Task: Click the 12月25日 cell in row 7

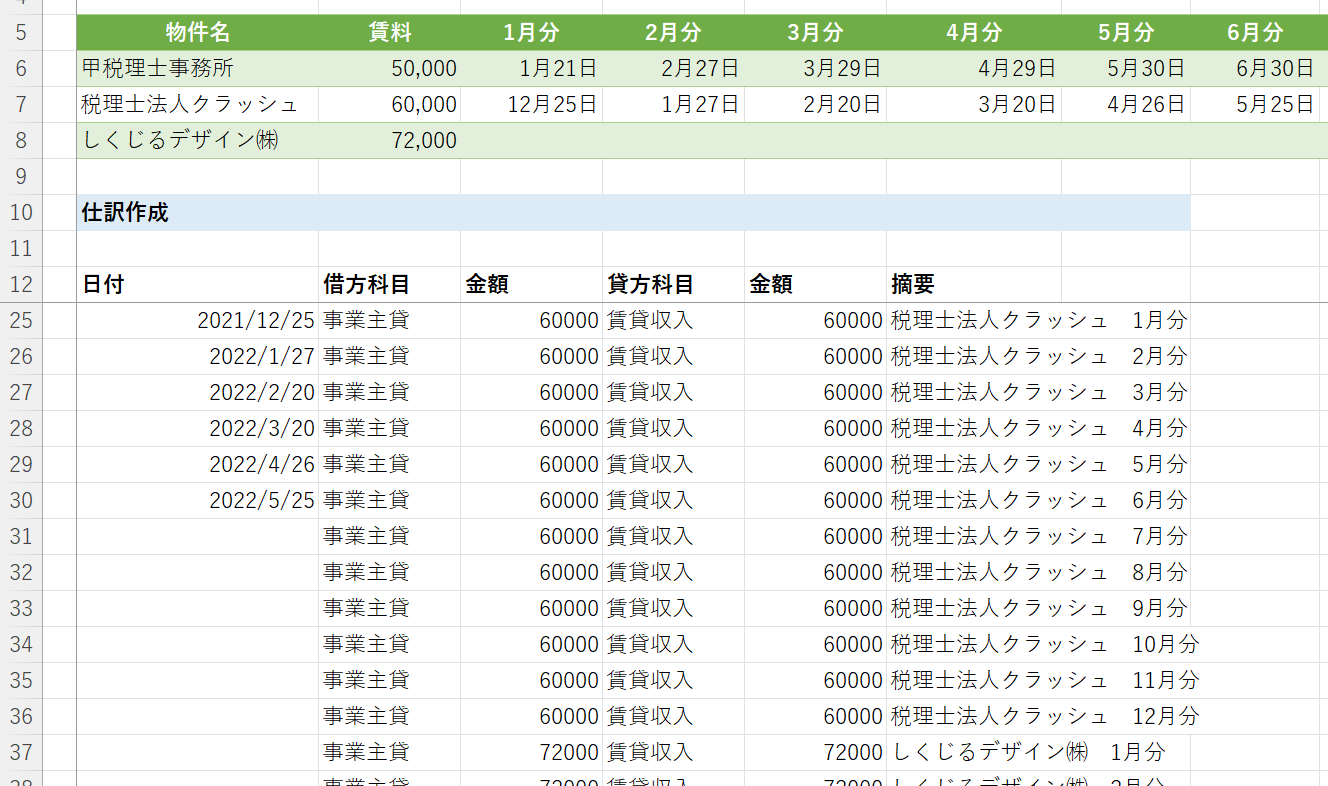Action: (531, 105)
